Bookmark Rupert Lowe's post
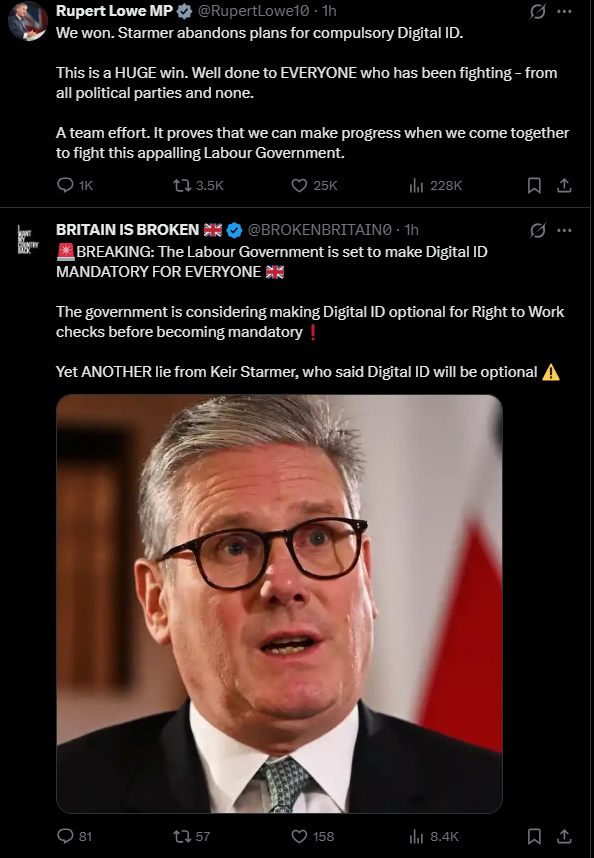 point(534,185)
